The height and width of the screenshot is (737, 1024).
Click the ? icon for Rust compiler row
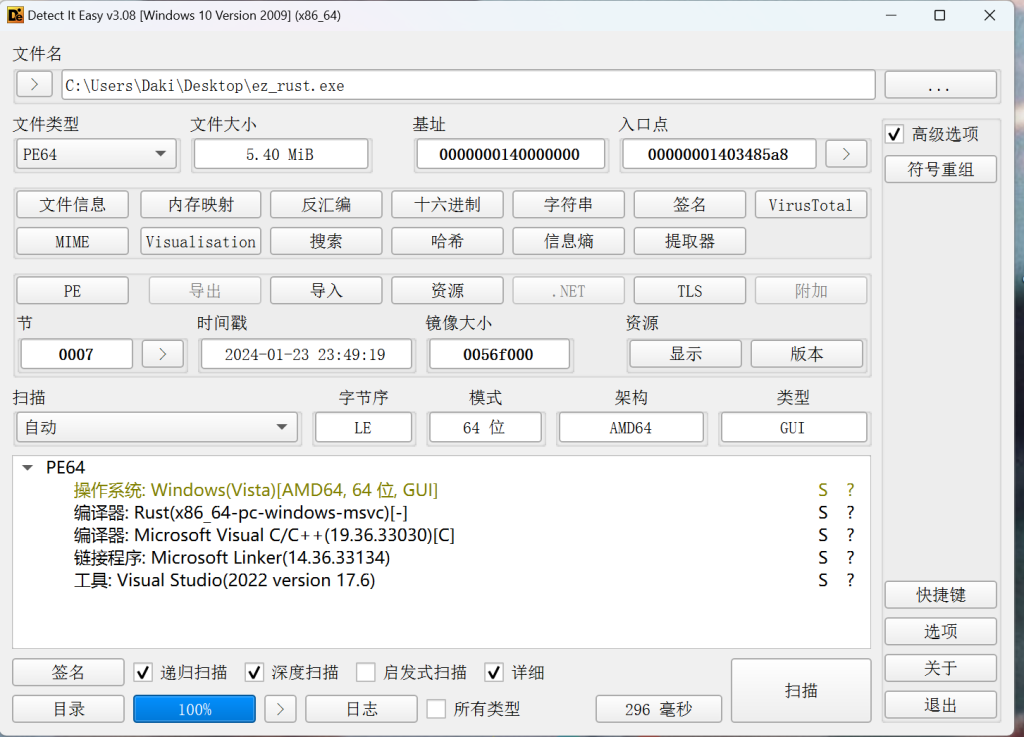[850, 513]
